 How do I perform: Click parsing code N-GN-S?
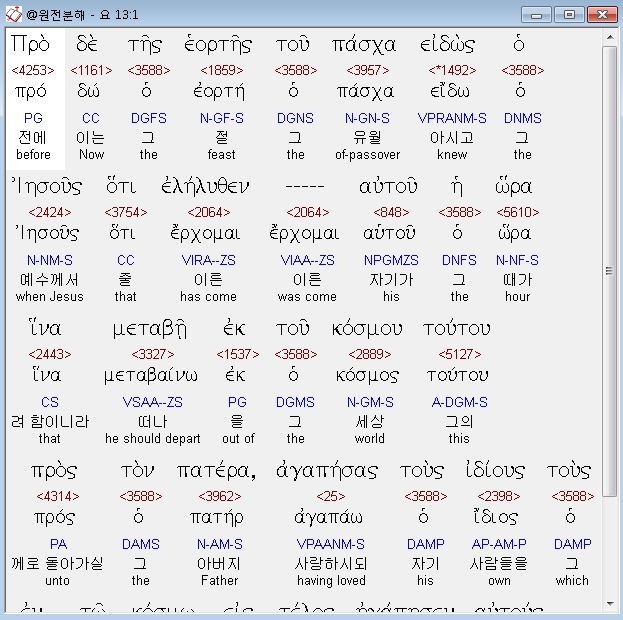click(368, 118)
